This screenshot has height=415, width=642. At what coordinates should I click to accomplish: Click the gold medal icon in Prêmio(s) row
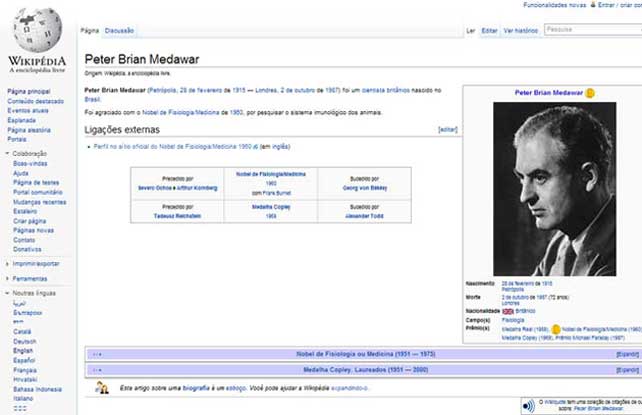point(556,329)
